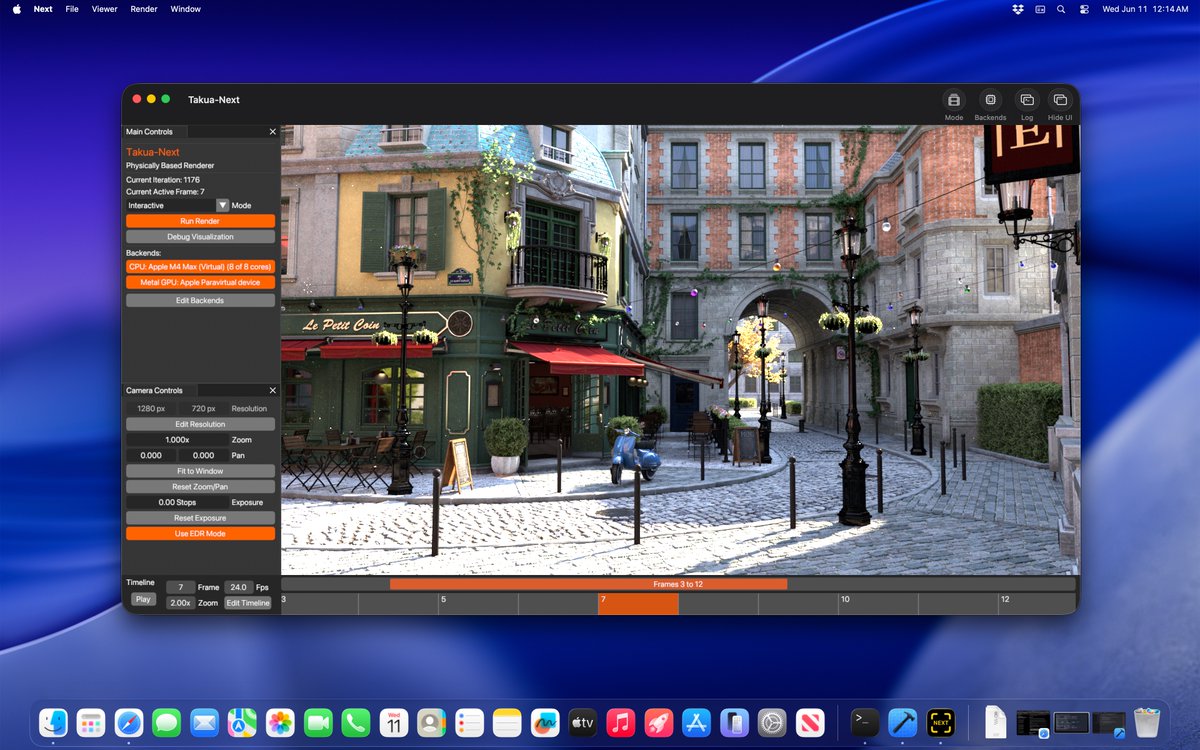
Task: Close the Camera Controls panel
Action: point(273,390)
